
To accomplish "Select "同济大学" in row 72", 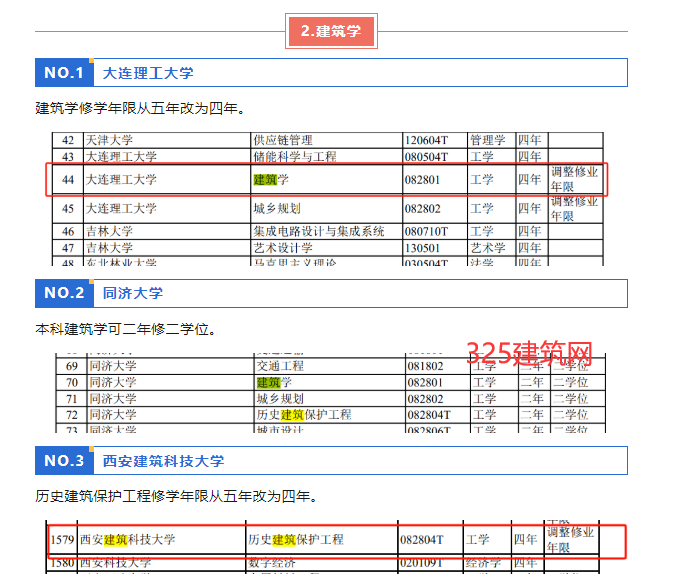I will tap(113, 415).
